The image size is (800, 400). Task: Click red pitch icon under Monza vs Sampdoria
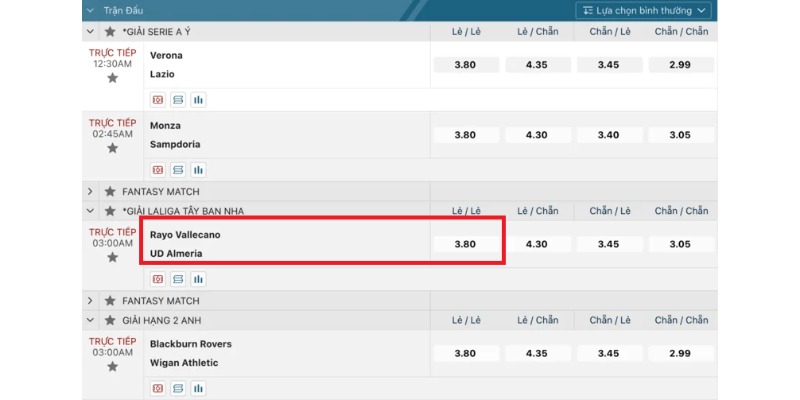pyautogui.click(x=157, y=169)
